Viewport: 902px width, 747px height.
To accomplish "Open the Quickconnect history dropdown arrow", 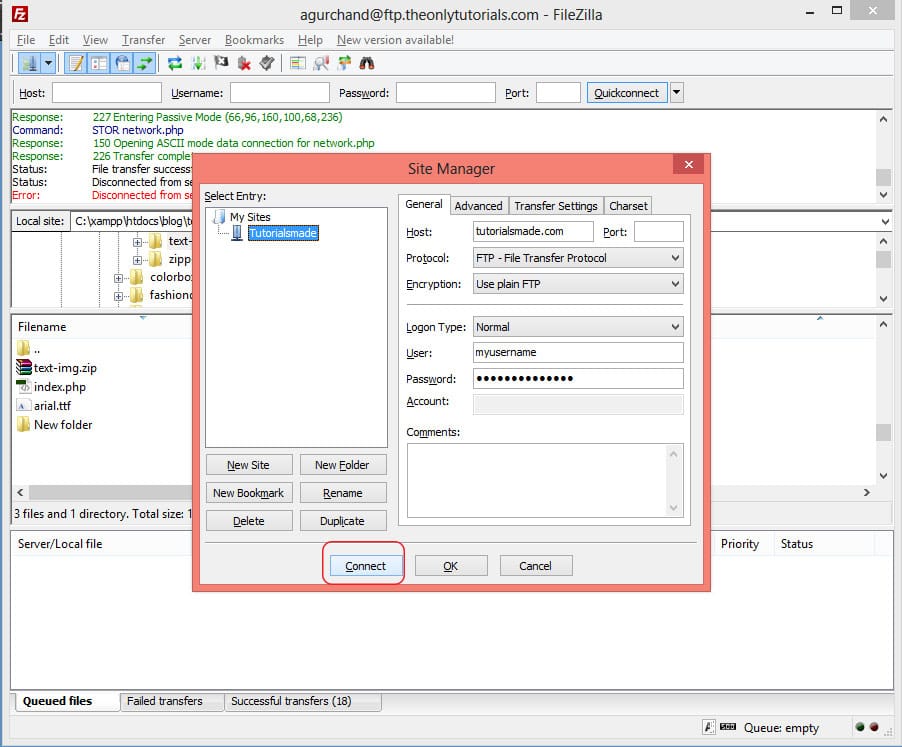I will coord(677,92).
